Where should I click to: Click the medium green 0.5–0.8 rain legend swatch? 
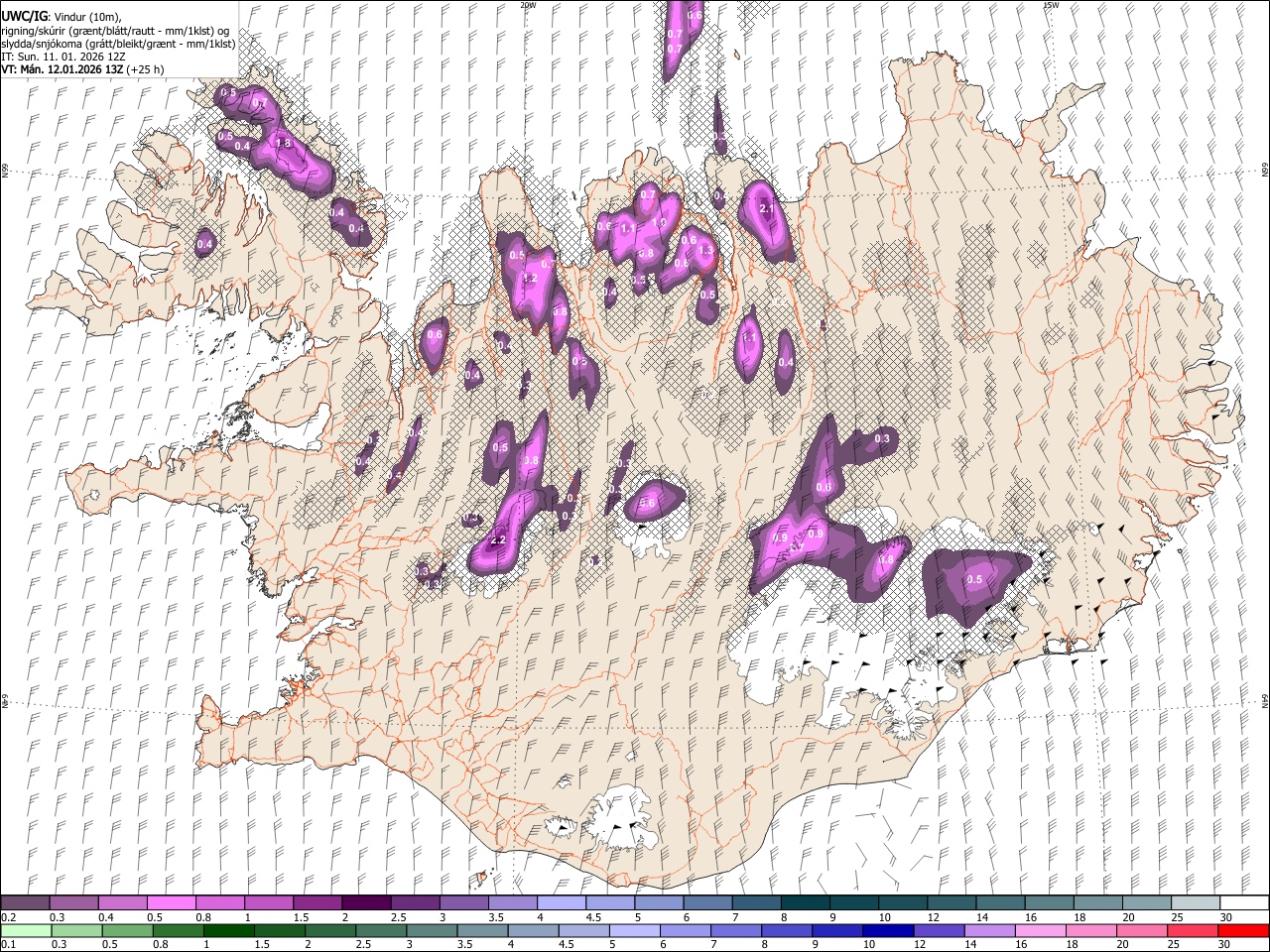[x=128, y=930]
